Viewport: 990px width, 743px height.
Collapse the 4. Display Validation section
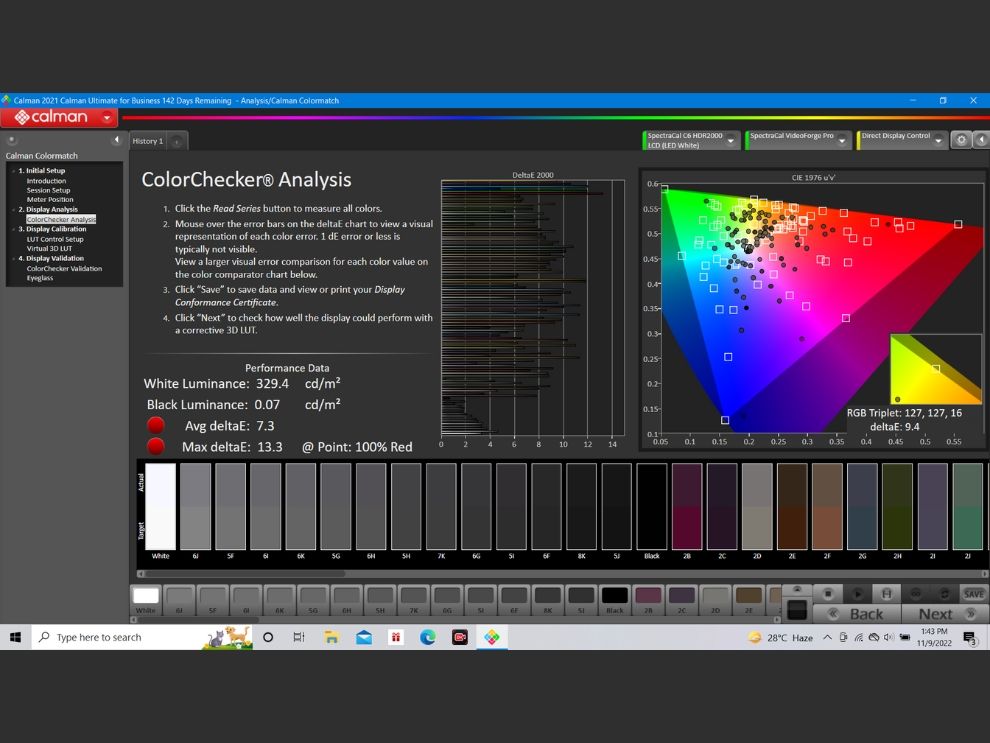13,258
